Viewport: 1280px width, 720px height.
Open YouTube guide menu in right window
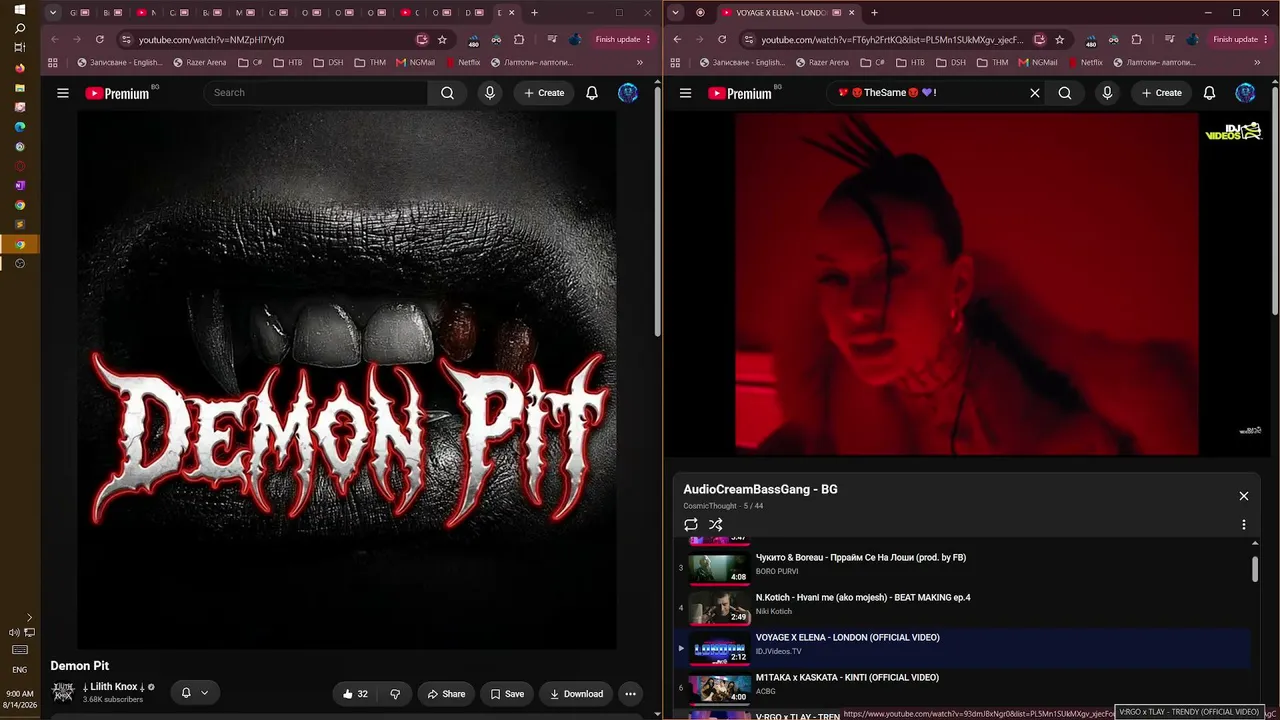(x=685, y=93)
